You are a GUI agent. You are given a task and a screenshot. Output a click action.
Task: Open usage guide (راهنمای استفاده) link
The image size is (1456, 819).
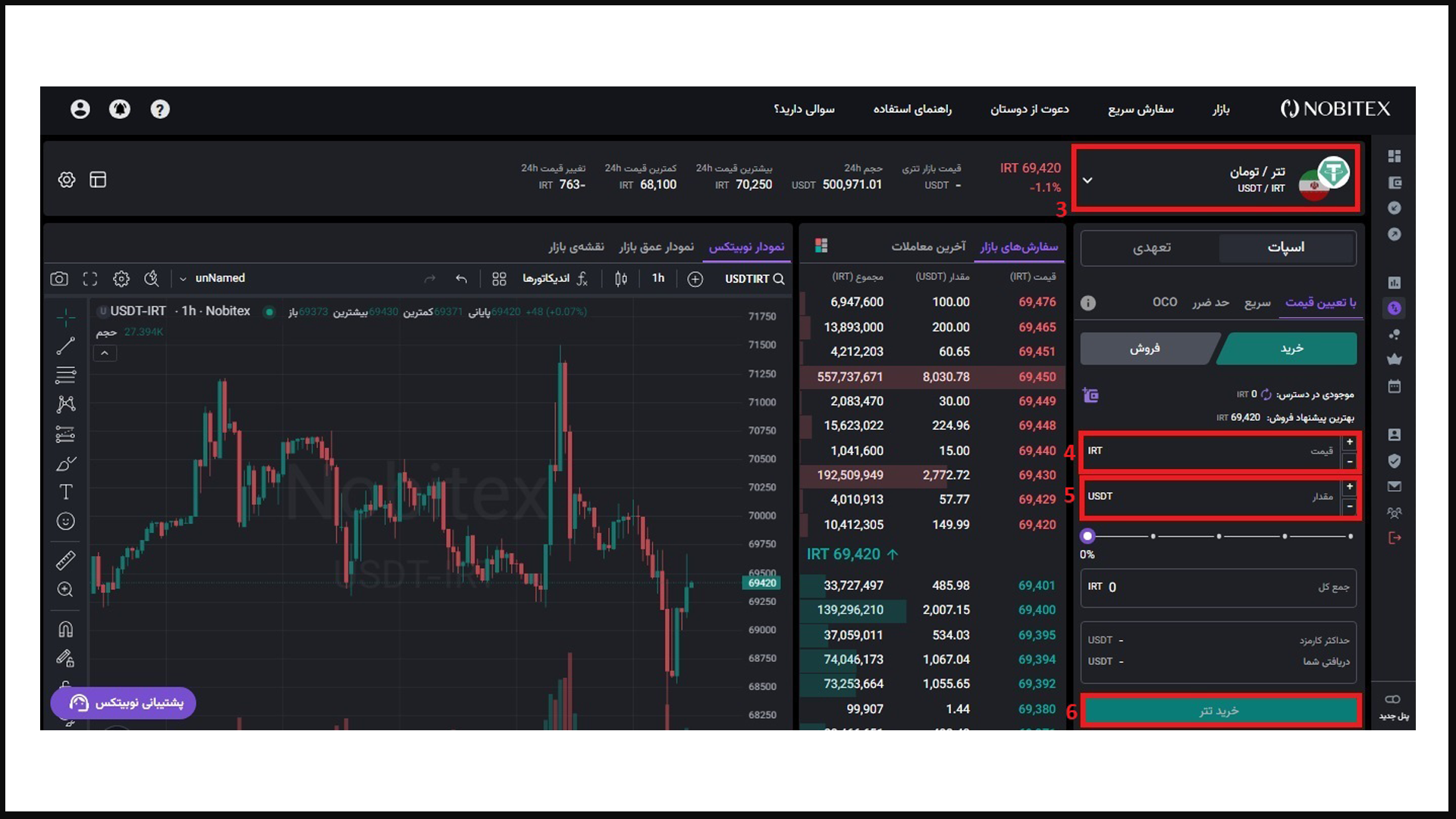pos(912,109)
